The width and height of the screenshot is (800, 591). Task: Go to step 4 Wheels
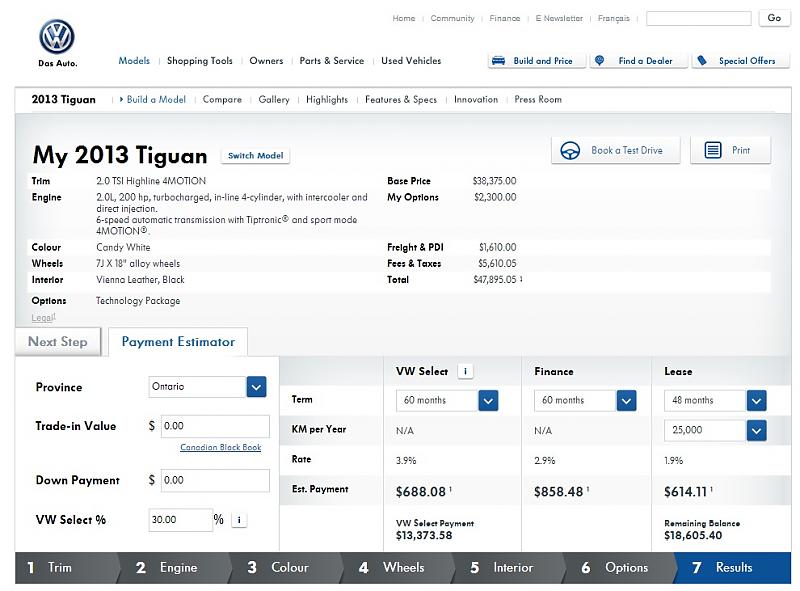pos(397,568)
